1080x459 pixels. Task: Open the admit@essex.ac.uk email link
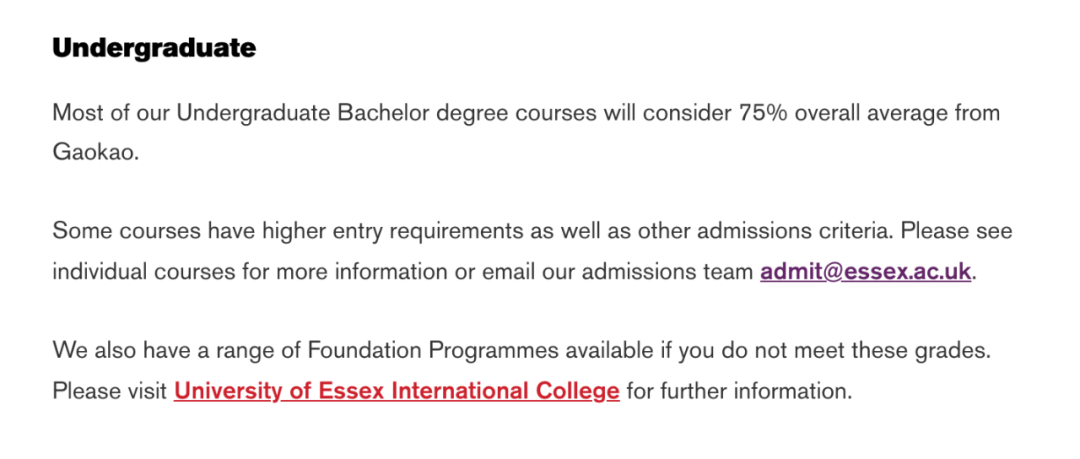click(866, 272)
